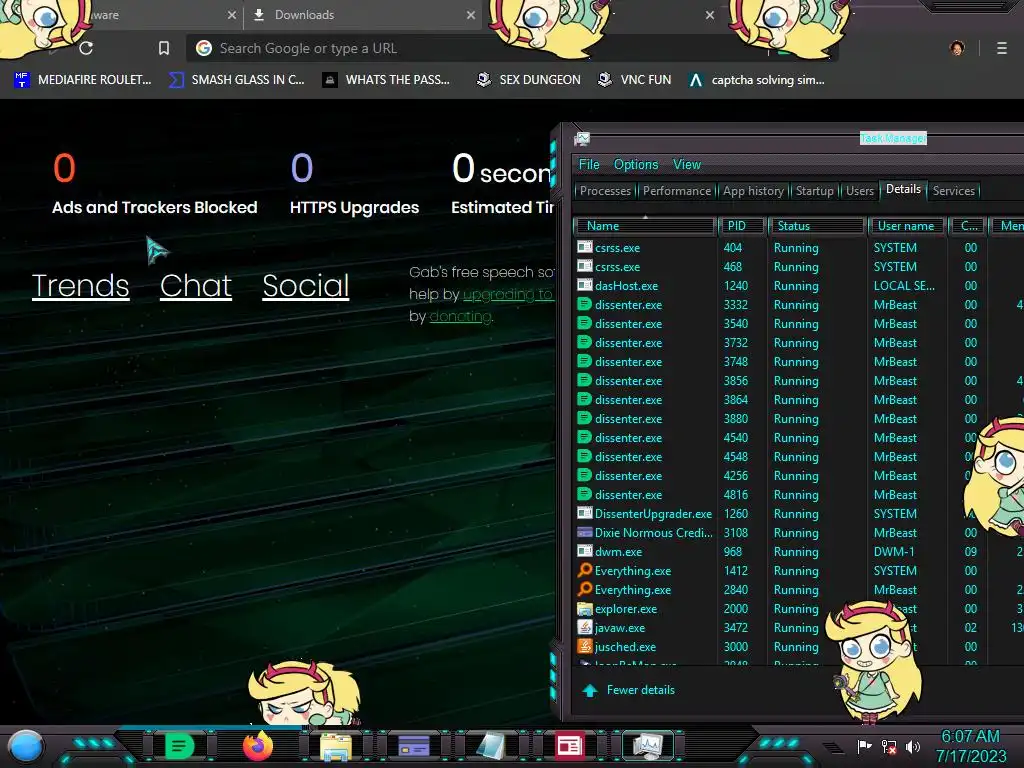Select the dissenter.exe icon with PID 4816
The width and height of the screenshot is (1024, 768).
pos(584,494)
